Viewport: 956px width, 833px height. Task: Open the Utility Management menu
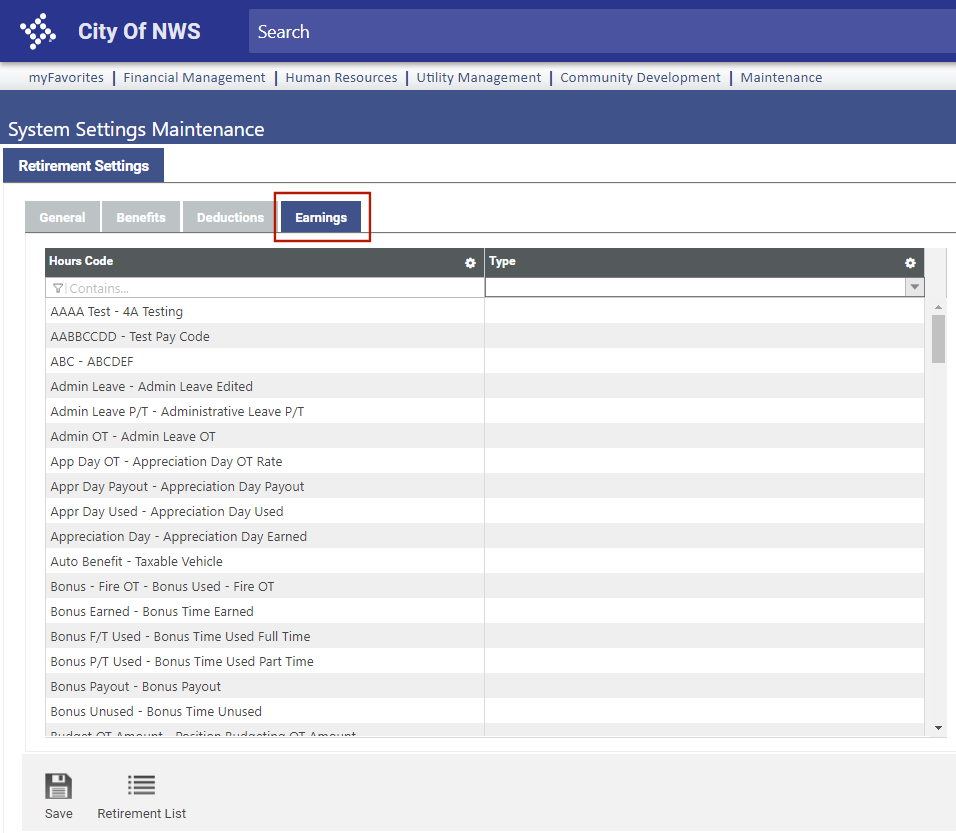click(x=479, y=77)
